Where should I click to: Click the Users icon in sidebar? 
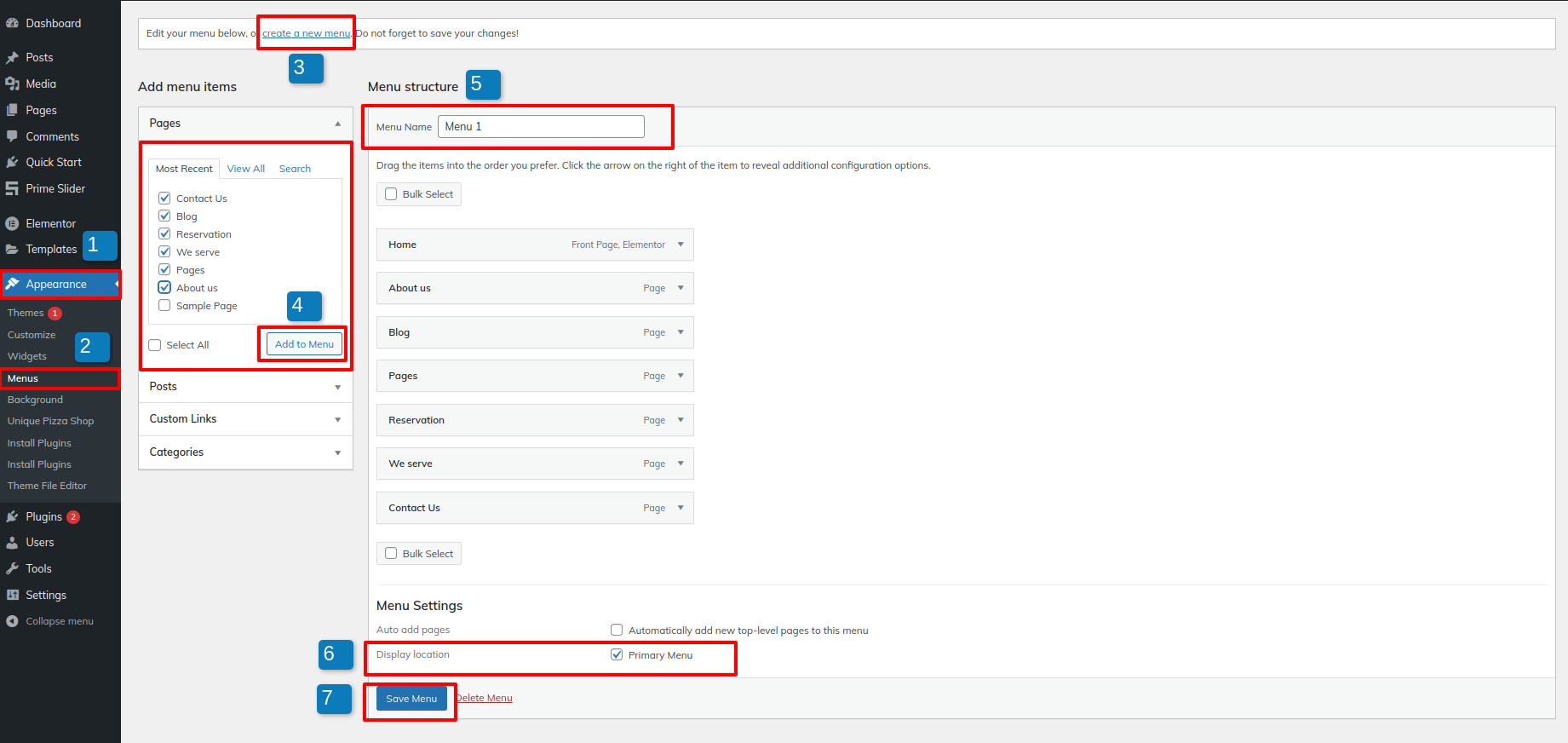(12, 543)
